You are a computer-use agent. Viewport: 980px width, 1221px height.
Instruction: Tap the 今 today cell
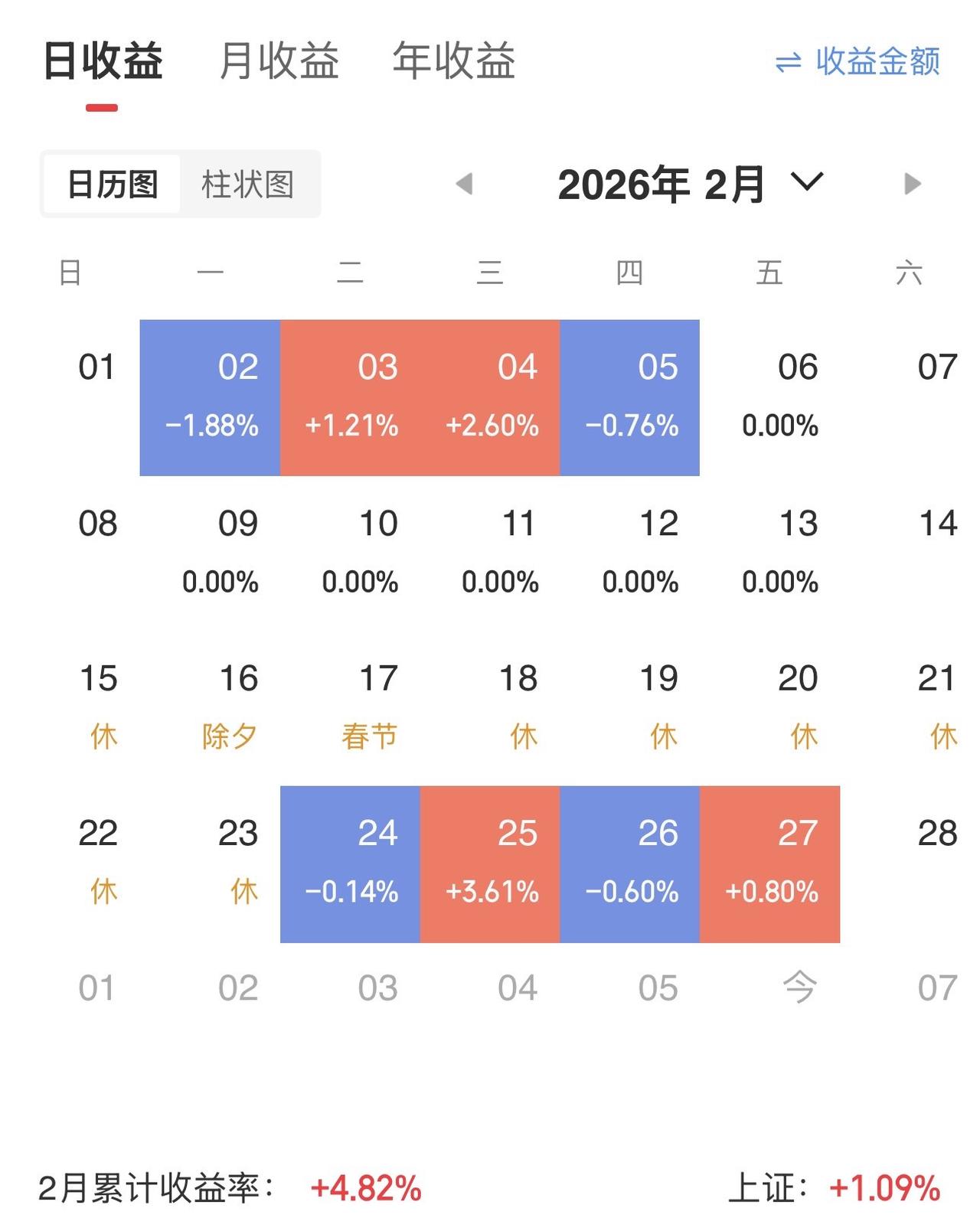pos(799,988)
